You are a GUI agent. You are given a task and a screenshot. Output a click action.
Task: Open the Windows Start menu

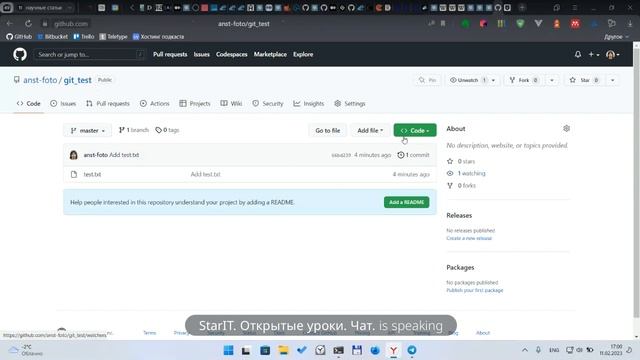[228, 350]
